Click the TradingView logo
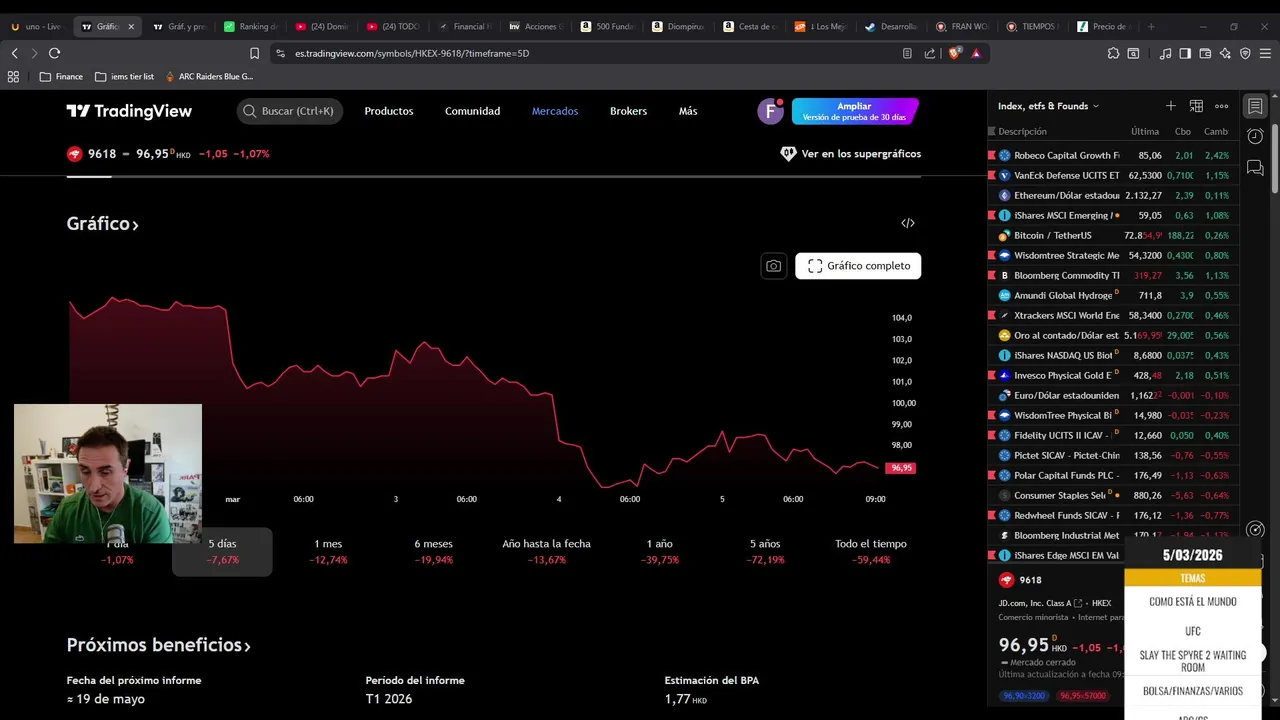The height and width of the screenshot is (720, 1280). (129, 111)
